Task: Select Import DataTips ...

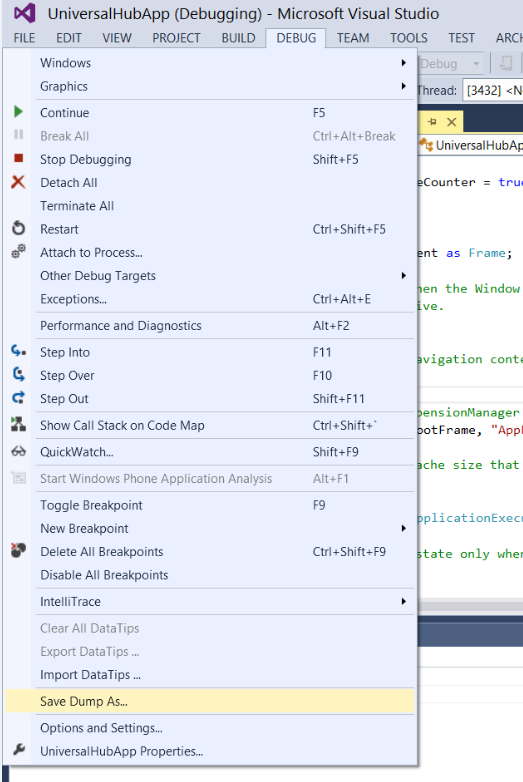Action: point(210,675)
